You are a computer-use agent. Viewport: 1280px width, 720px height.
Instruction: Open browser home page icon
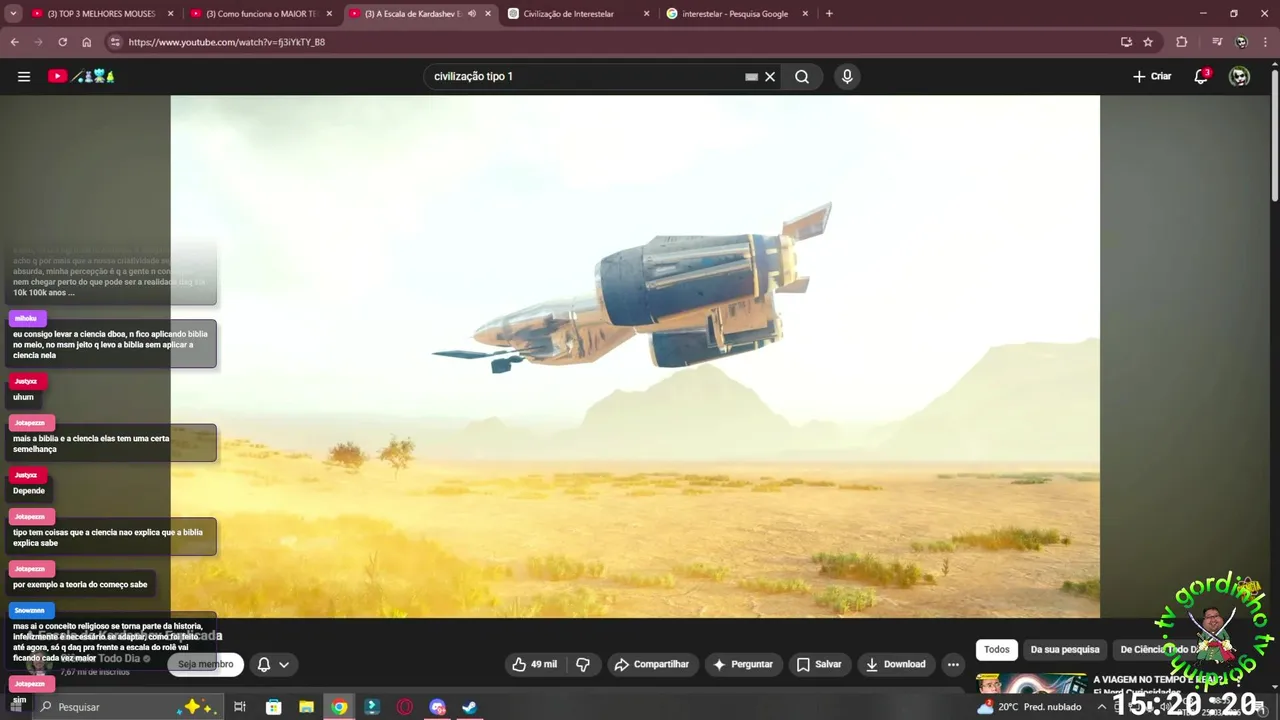pos(87,42)
